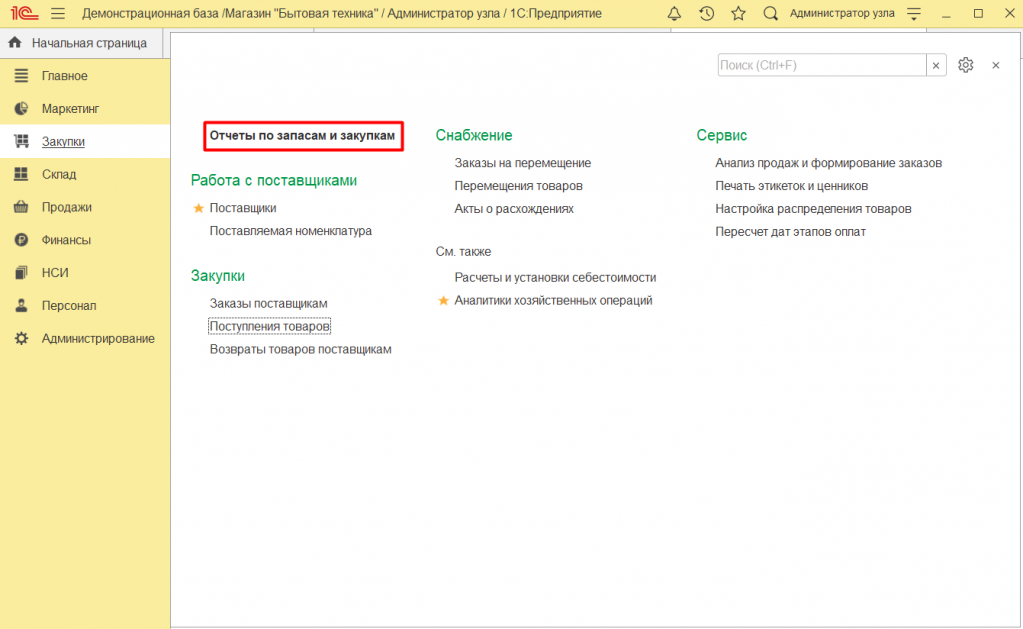The width and height of the screenshot is (1023, 629).
Task: Open menu settings gear icon
Action: [x=965, y=65]
